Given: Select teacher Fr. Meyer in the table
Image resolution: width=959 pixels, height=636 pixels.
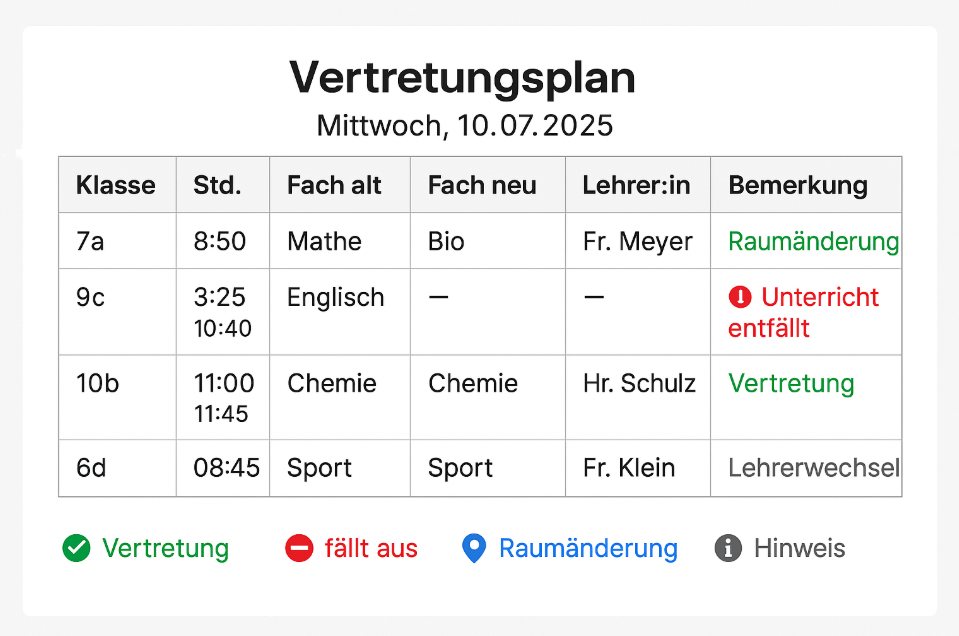Looking at the screenshot, I should point(637,241).
